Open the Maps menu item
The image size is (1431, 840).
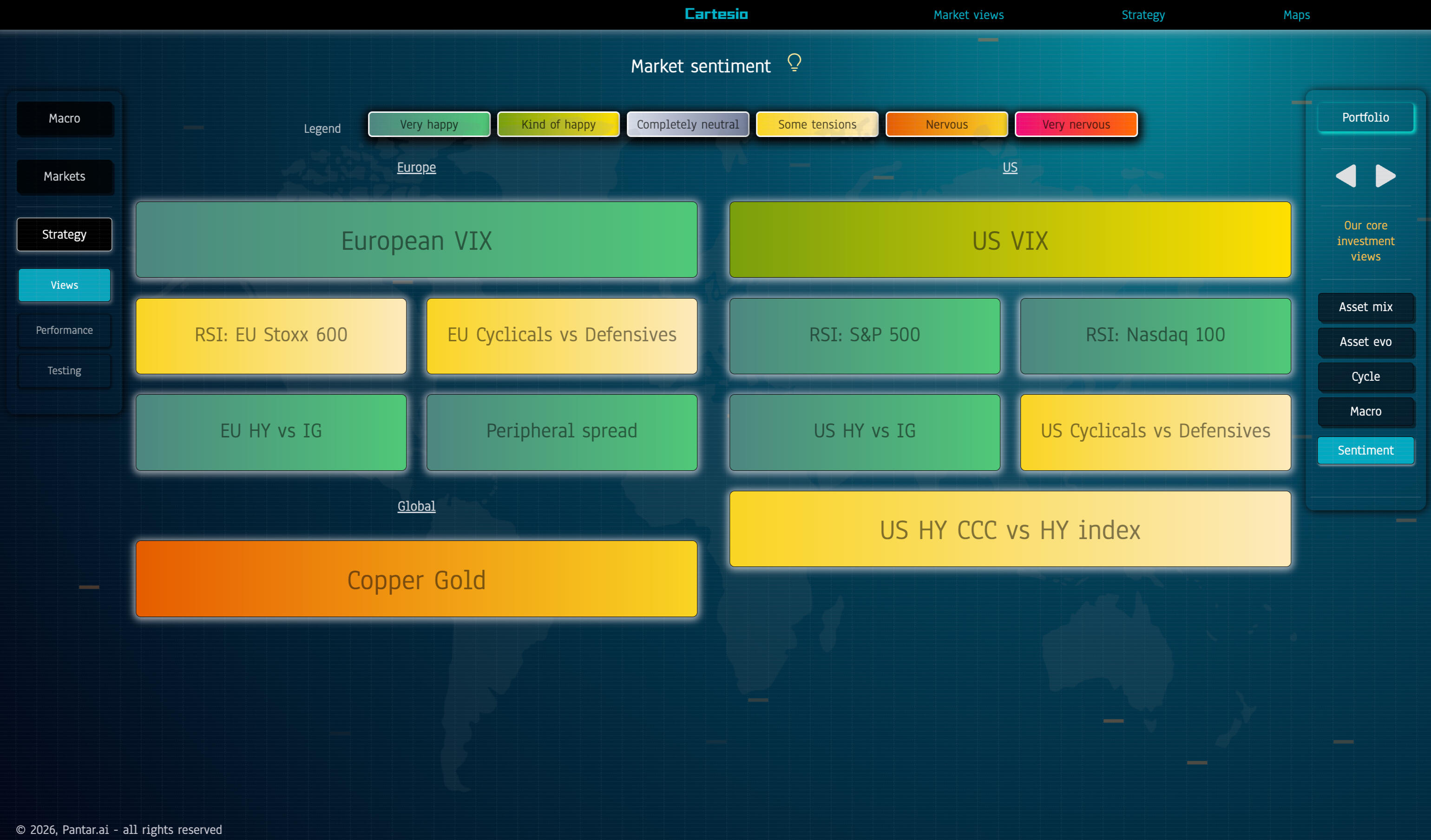pos(1296,15)
